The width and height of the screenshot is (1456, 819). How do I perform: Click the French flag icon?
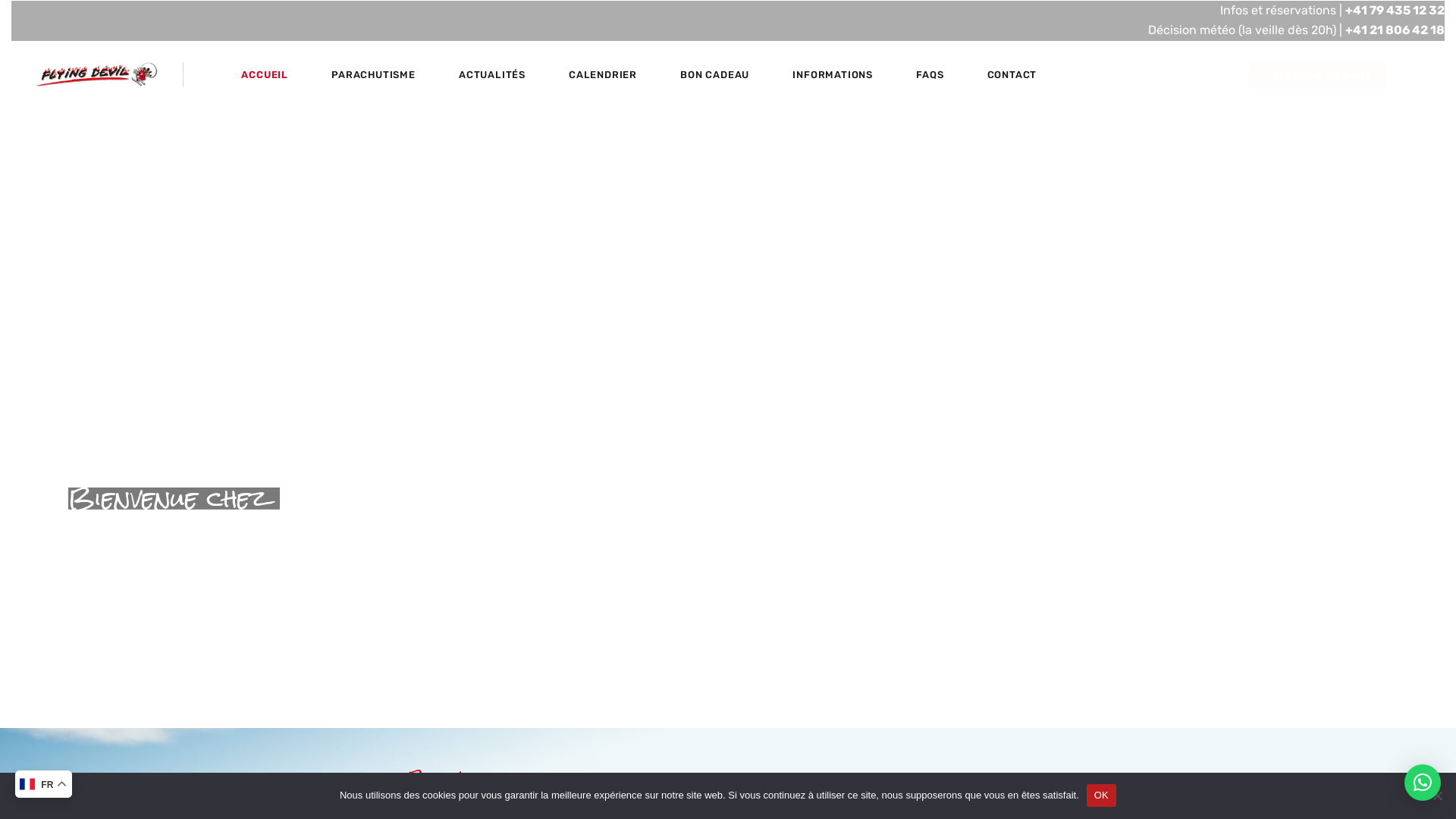pos(27,784)
